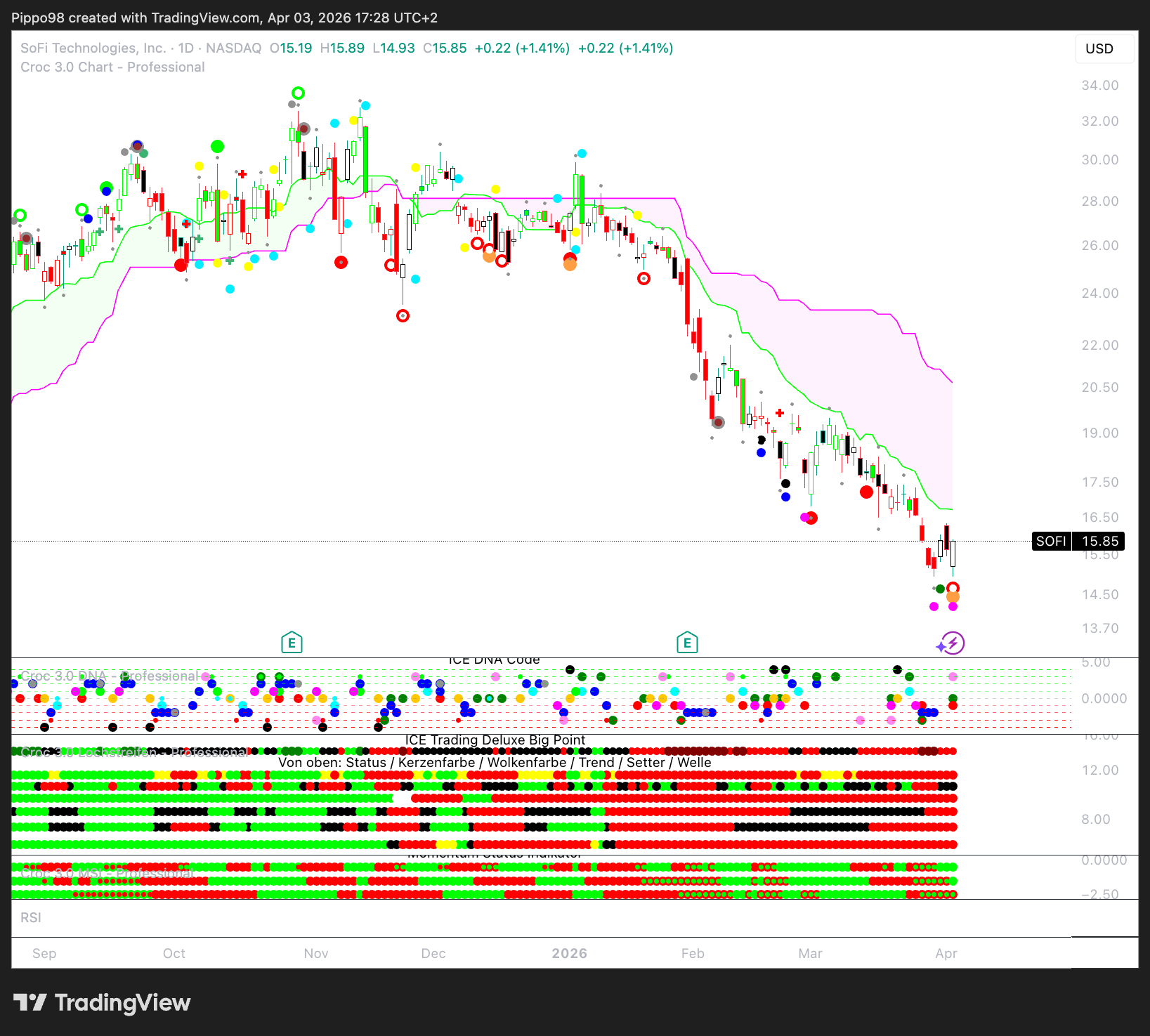
Task: Click the red plus marker in February
Action: [779, 413]
